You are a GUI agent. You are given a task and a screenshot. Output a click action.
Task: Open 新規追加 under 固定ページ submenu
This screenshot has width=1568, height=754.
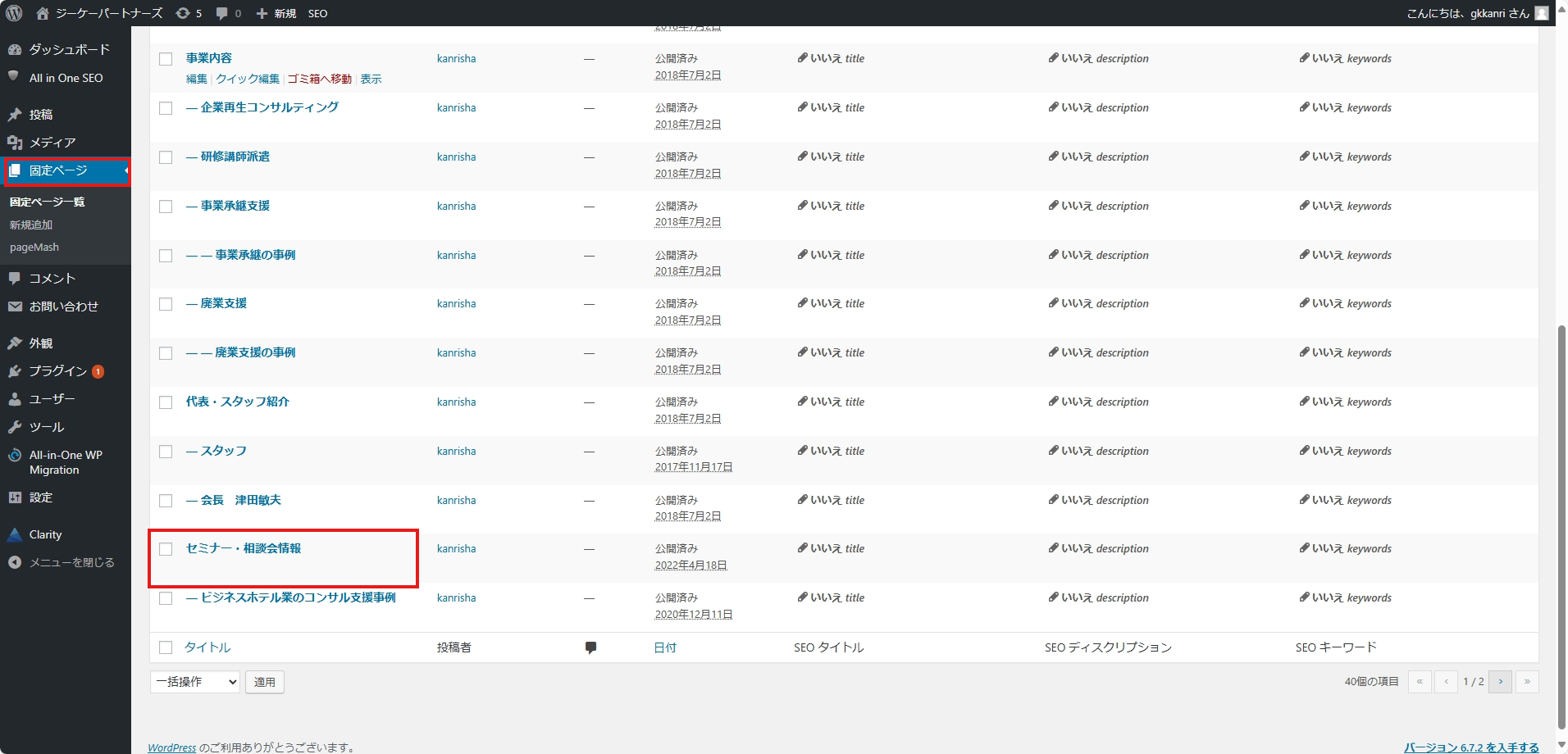click(31, 225)
